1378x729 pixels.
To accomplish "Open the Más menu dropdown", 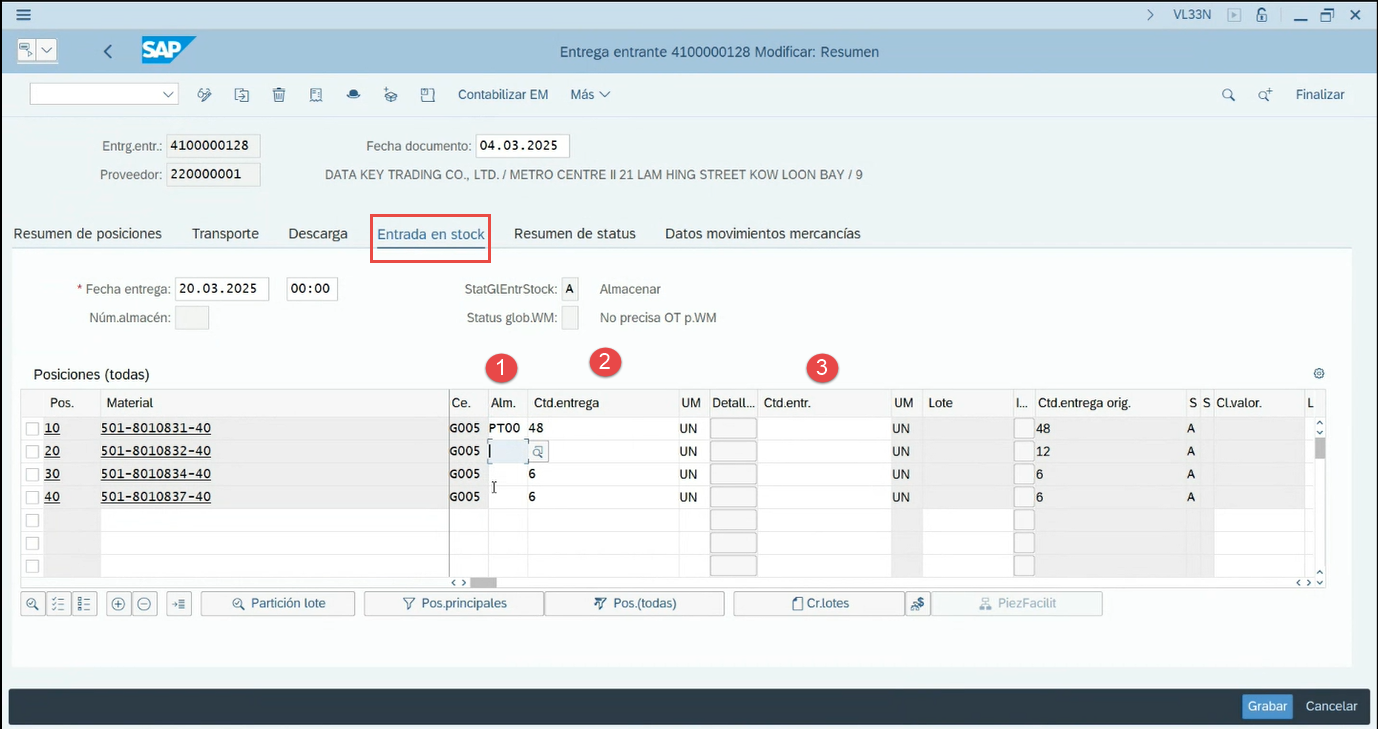I will coord(589,95).
